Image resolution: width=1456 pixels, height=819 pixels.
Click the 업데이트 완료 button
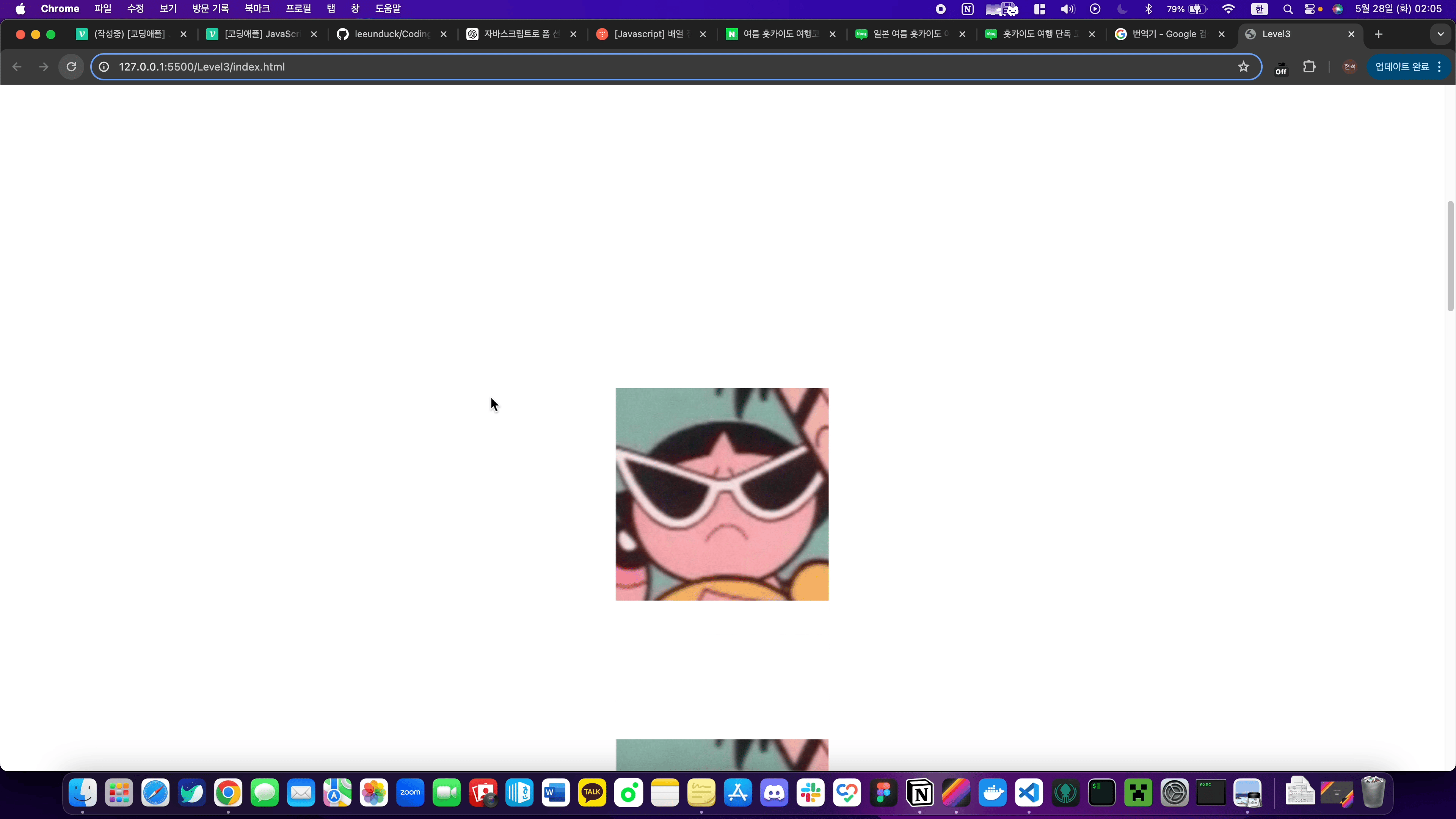tap(1402, 67)
